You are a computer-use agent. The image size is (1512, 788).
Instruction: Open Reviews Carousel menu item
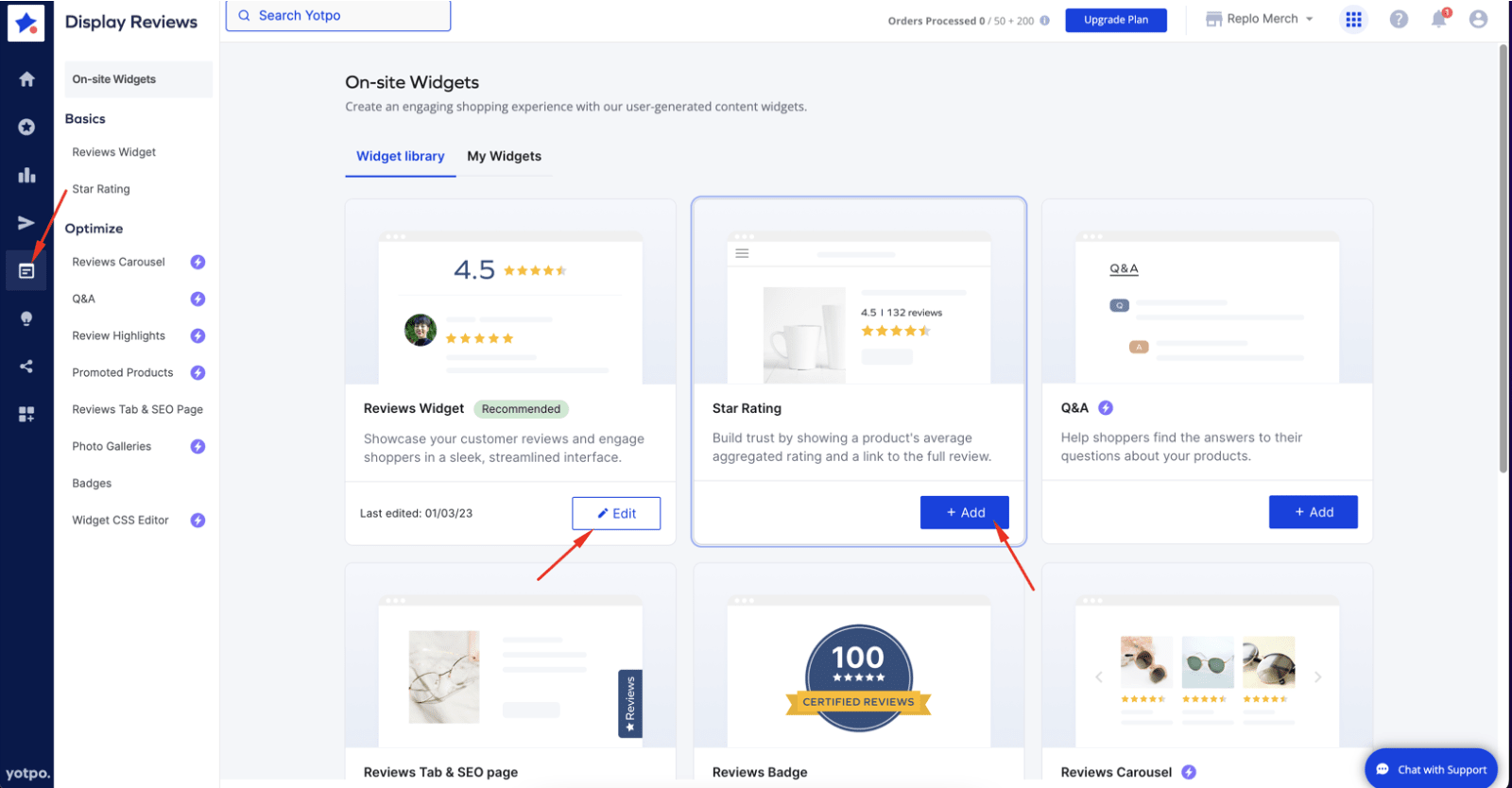118,262
